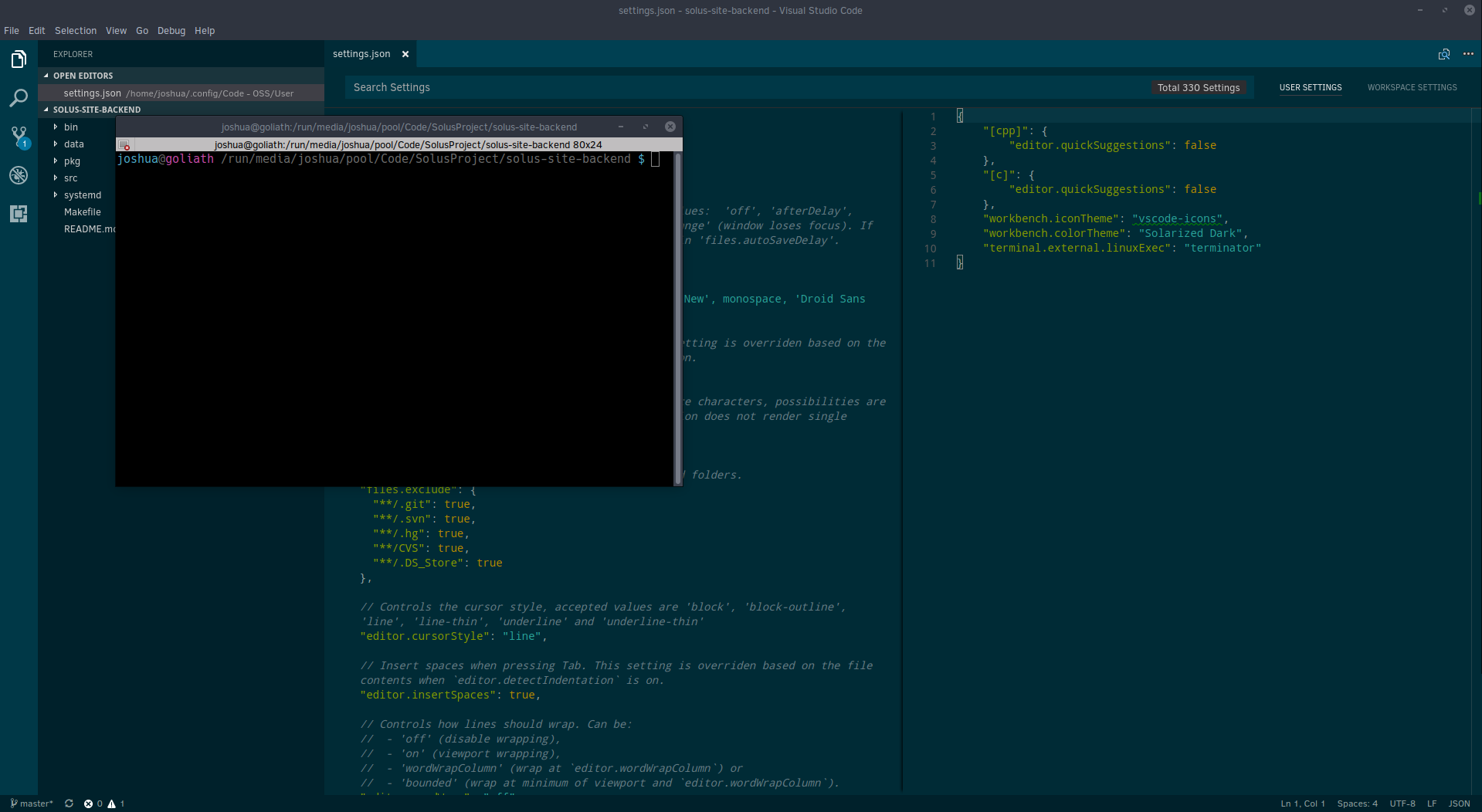Click the Ln 1, Col 1 status indicator

coord(1303,804)
